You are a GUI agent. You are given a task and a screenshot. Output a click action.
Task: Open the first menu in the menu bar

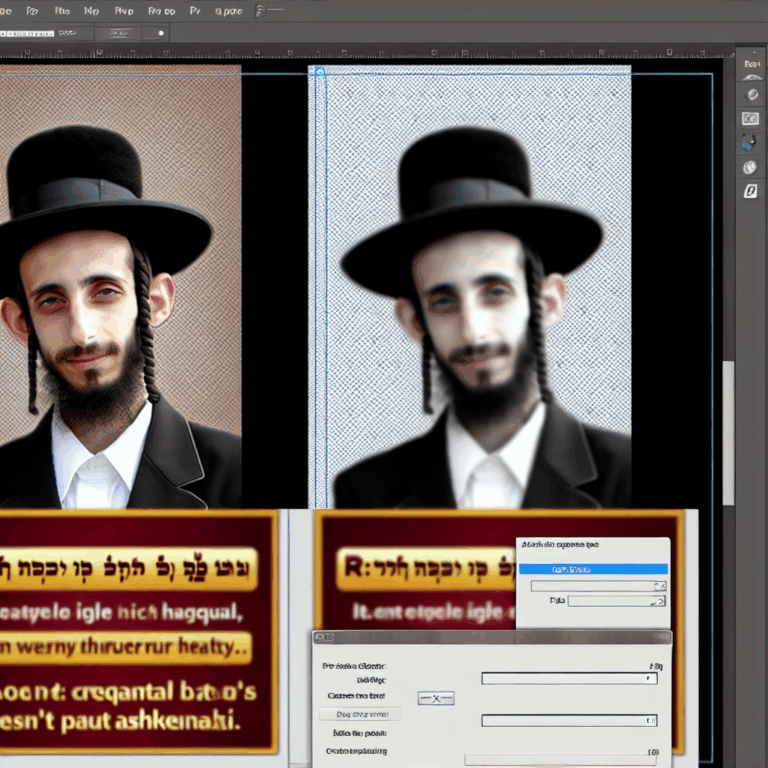(x=8, y=11)
